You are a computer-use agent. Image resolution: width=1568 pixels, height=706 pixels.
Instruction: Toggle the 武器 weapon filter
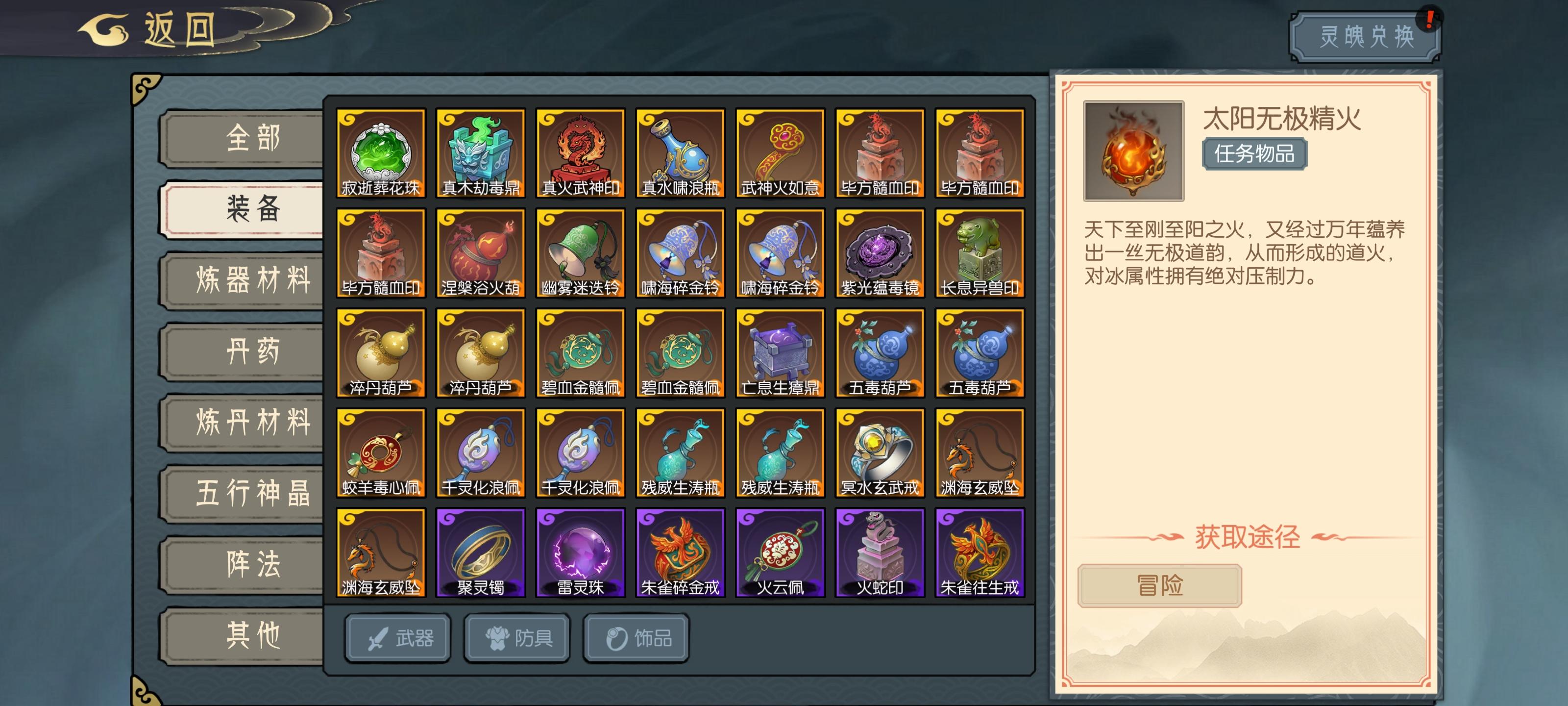click(398, 638)
